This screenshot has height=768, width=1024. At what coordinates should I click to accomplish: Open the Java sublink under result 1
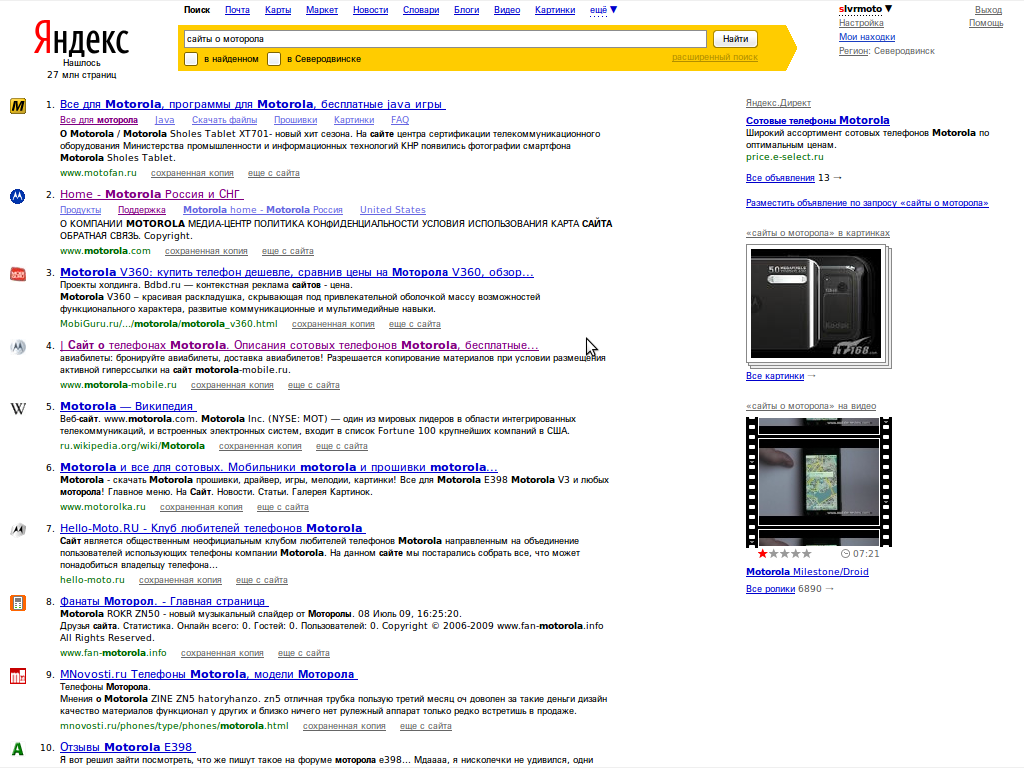pyautogui.click(x=165, y=120)
